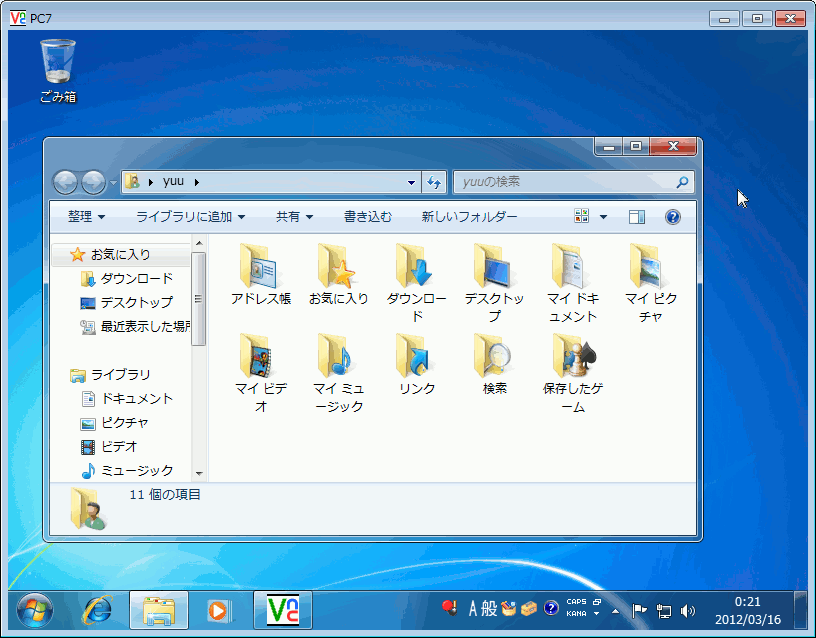Toggle the preview pane in the toolbar
The height and width of the screenshot is (638, 816).
pos(636,217)
